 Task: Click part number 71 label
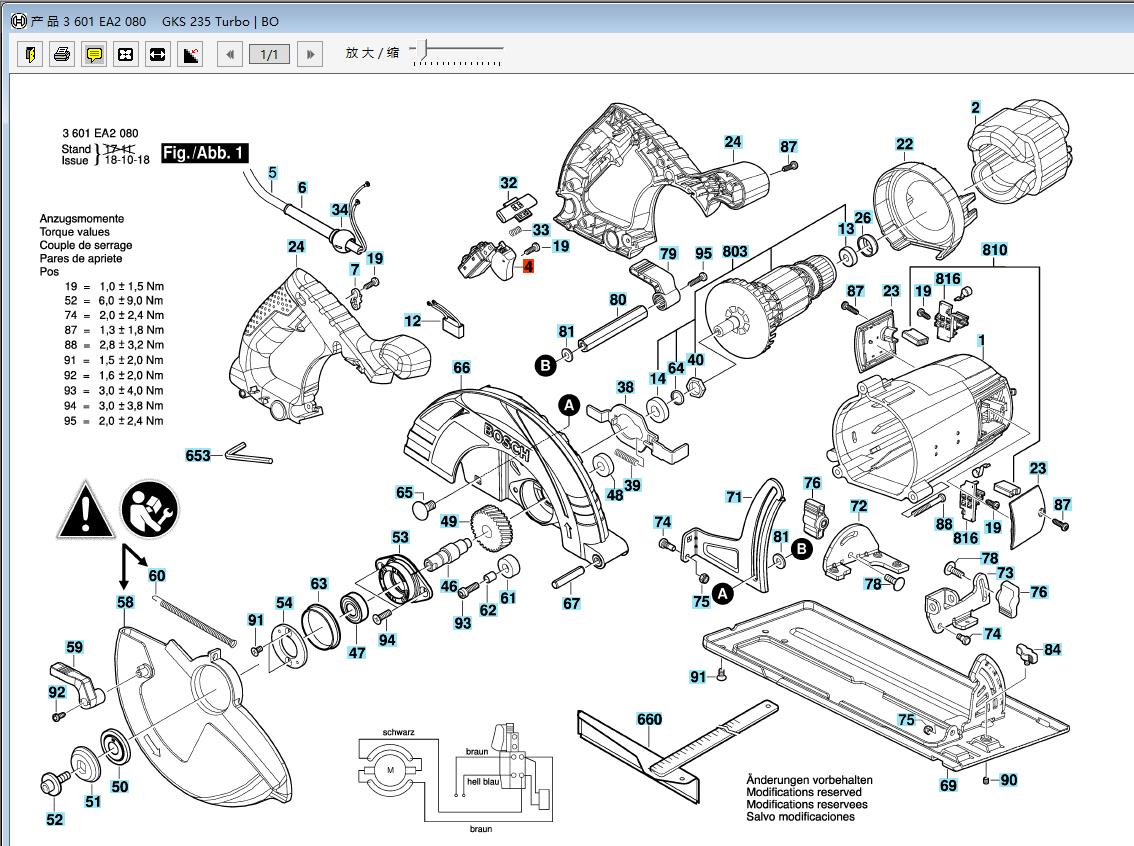pyautogui.click(x=734, y=497)
